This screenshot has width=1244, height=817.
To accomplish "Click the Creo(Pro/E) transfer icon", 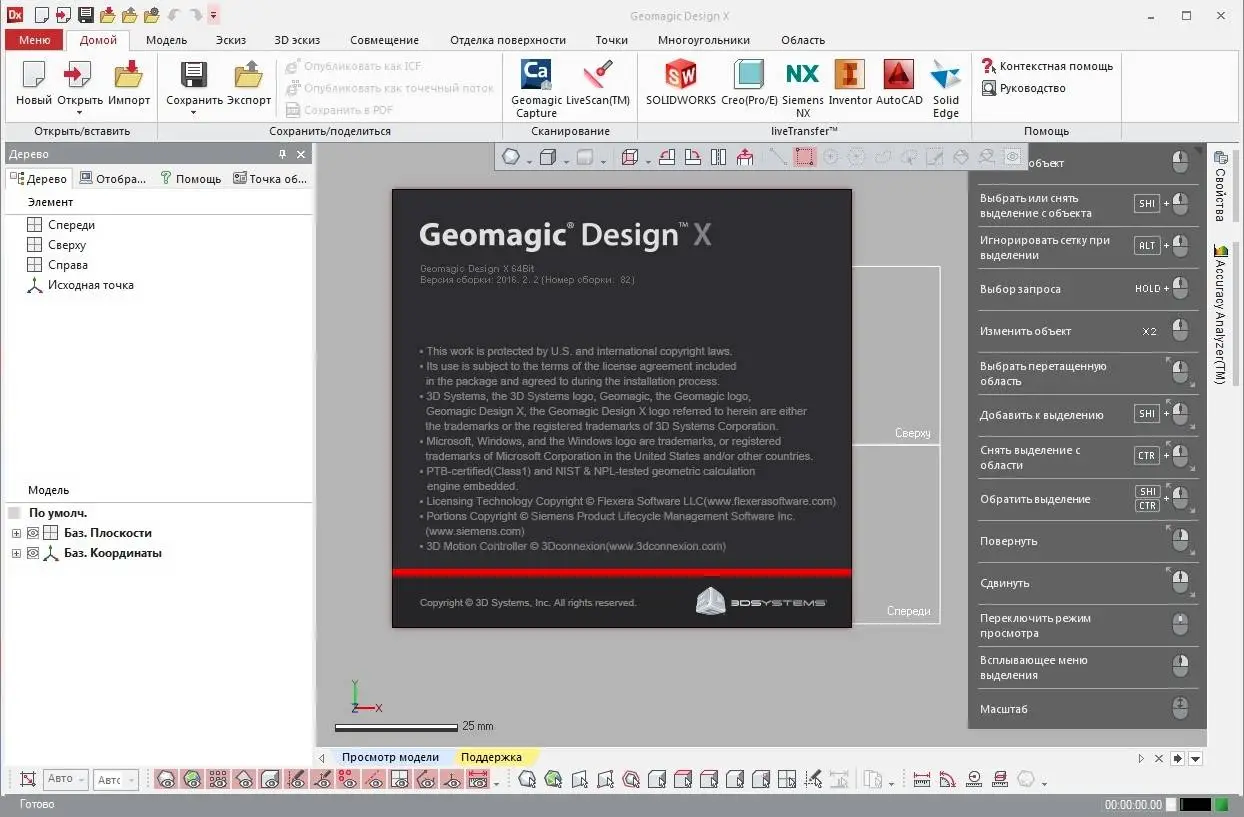I will pos(748,76).
